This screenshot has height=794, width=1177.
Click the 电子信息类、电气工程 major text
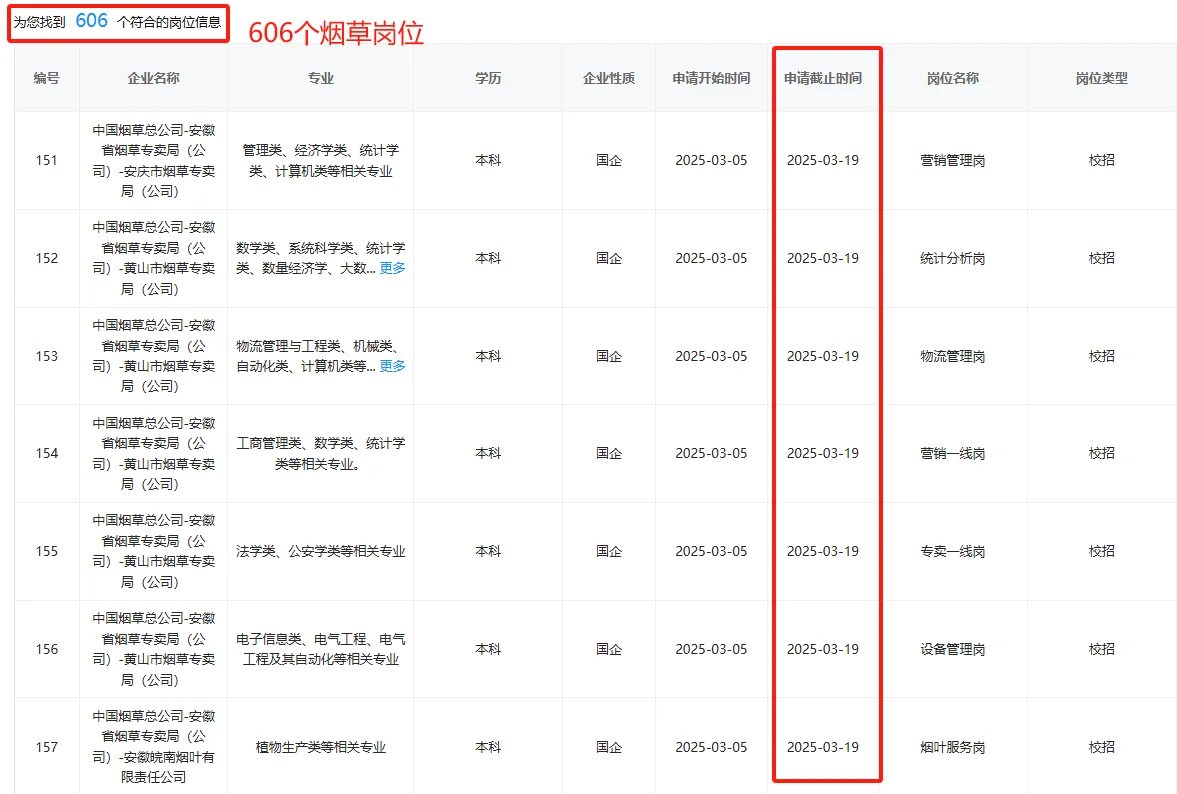pyautogui.click(x=321, y=649)
